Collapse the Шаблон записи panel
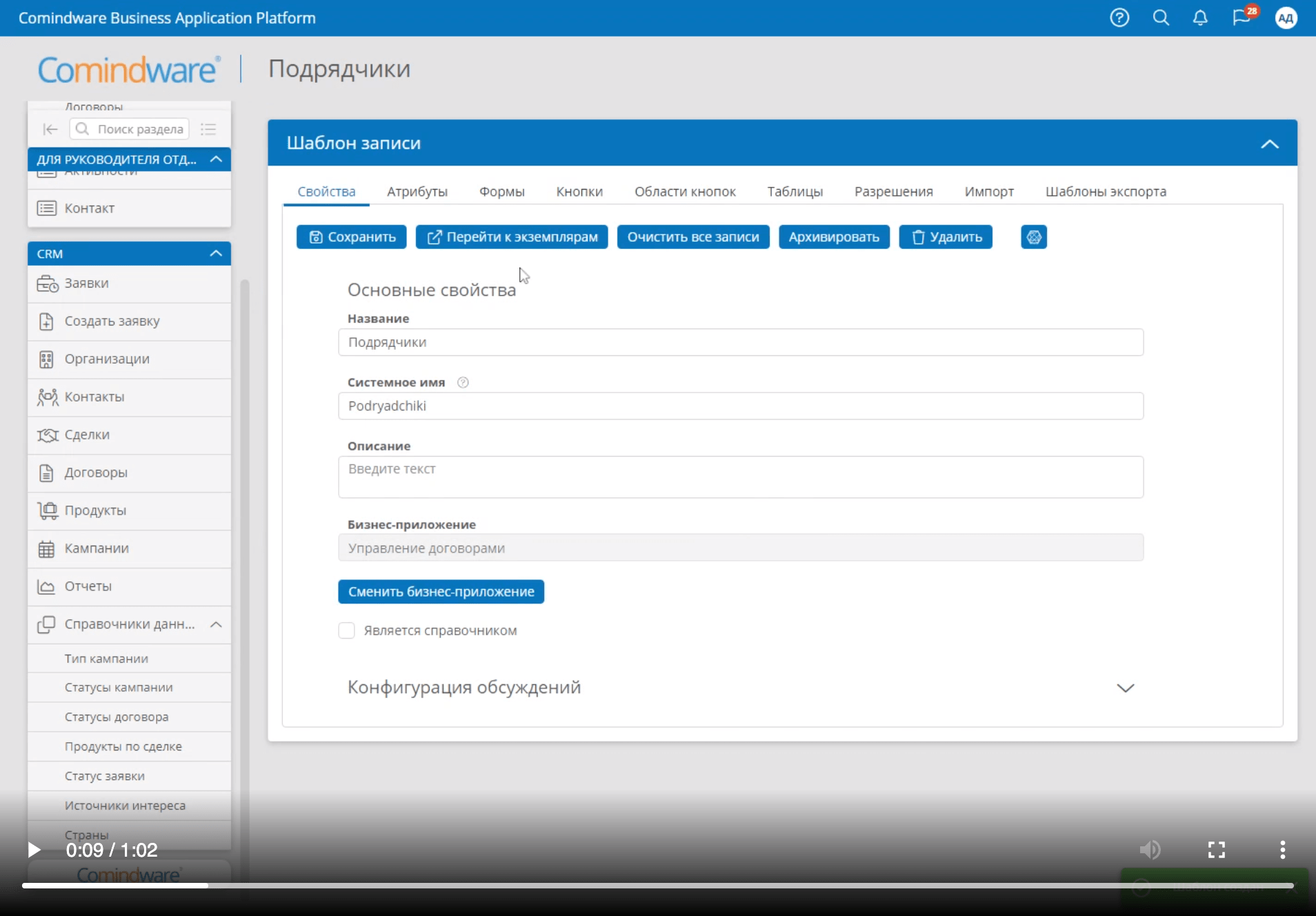The height and width of the screenshot is (916, 1316). (x=1270, y=143)
